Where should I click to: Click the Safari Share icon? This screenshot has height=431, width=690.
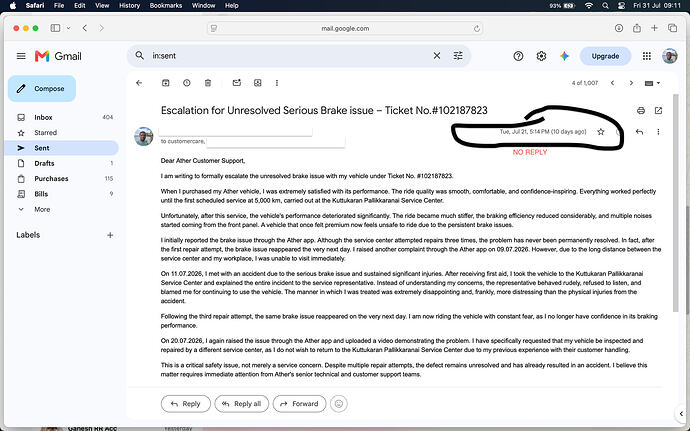click(637, 28)
